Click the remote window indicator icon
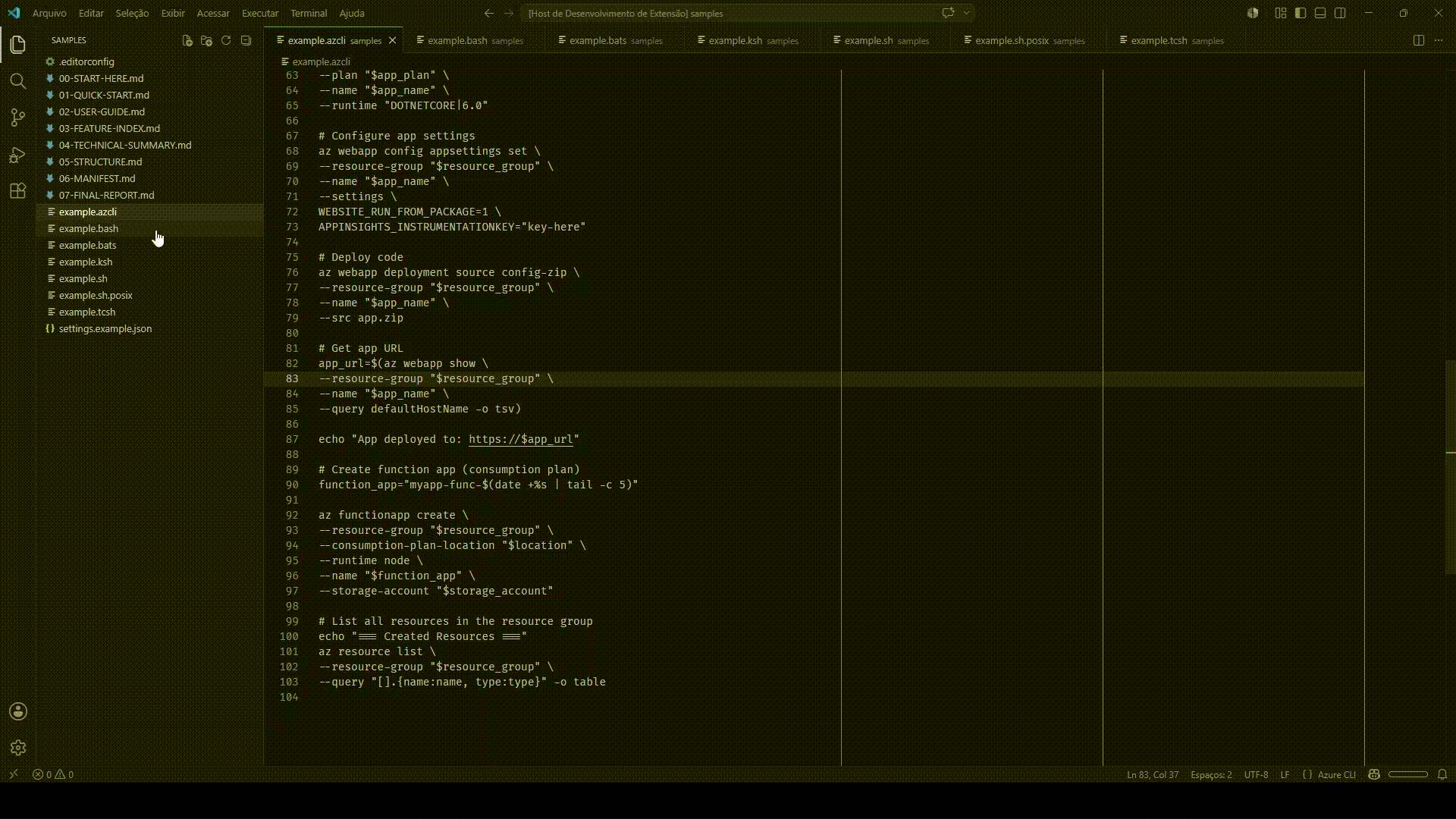 pyautogui.click(x=13, y=774)
